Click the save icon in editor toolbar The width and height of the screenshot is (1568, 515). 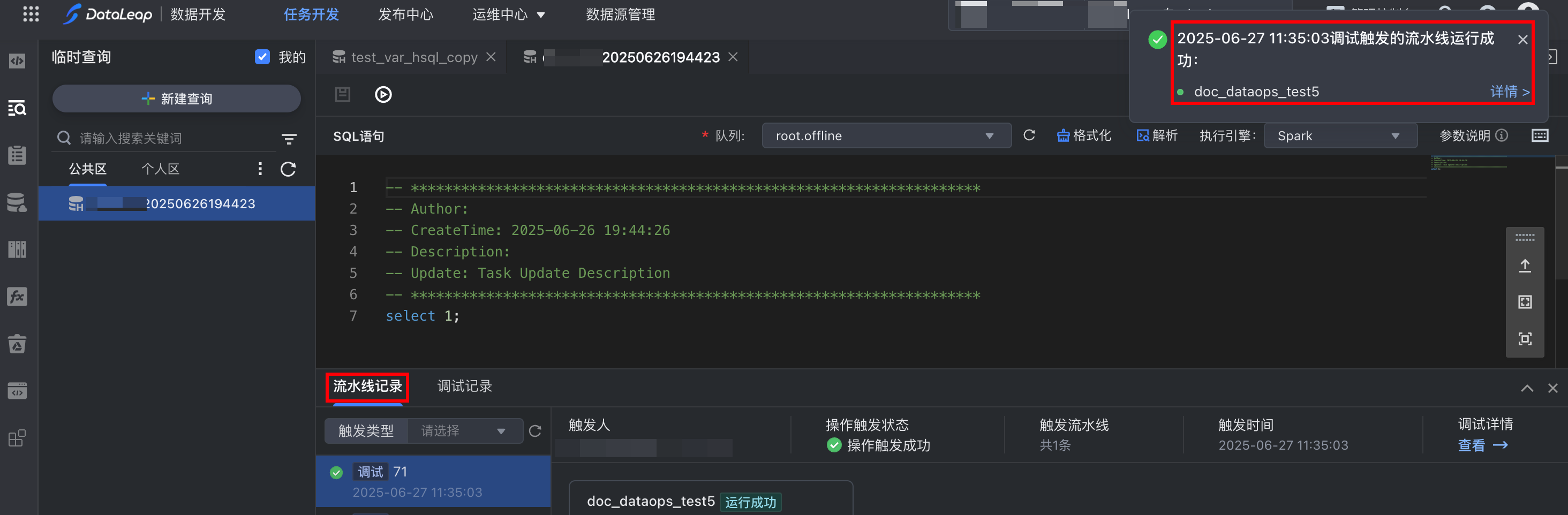pyautogui.click(x=343, y=94)
